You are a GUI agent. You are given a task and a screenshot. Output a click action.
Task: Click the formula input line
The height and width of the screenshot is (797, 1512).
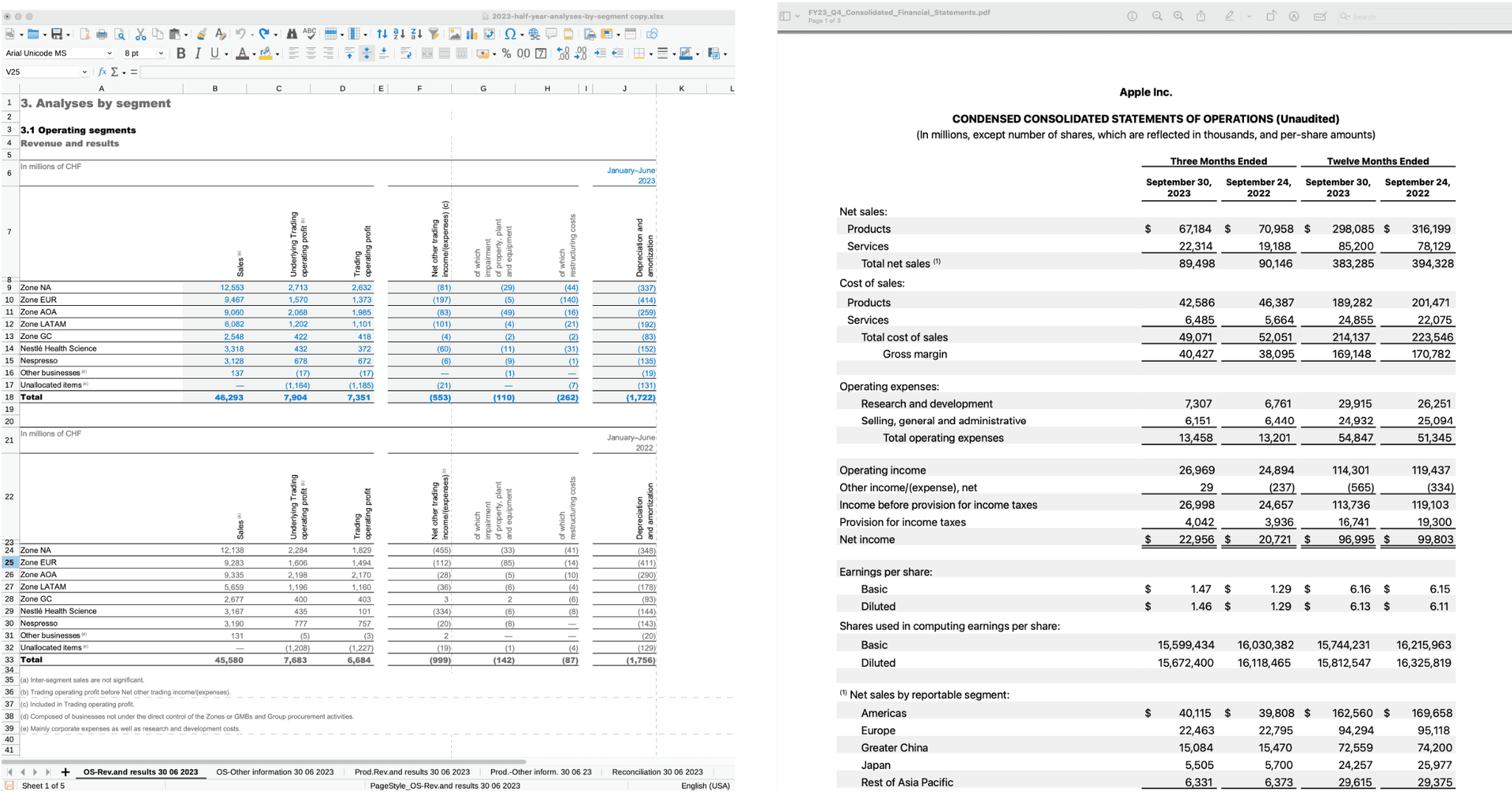[x=437, y=72]
